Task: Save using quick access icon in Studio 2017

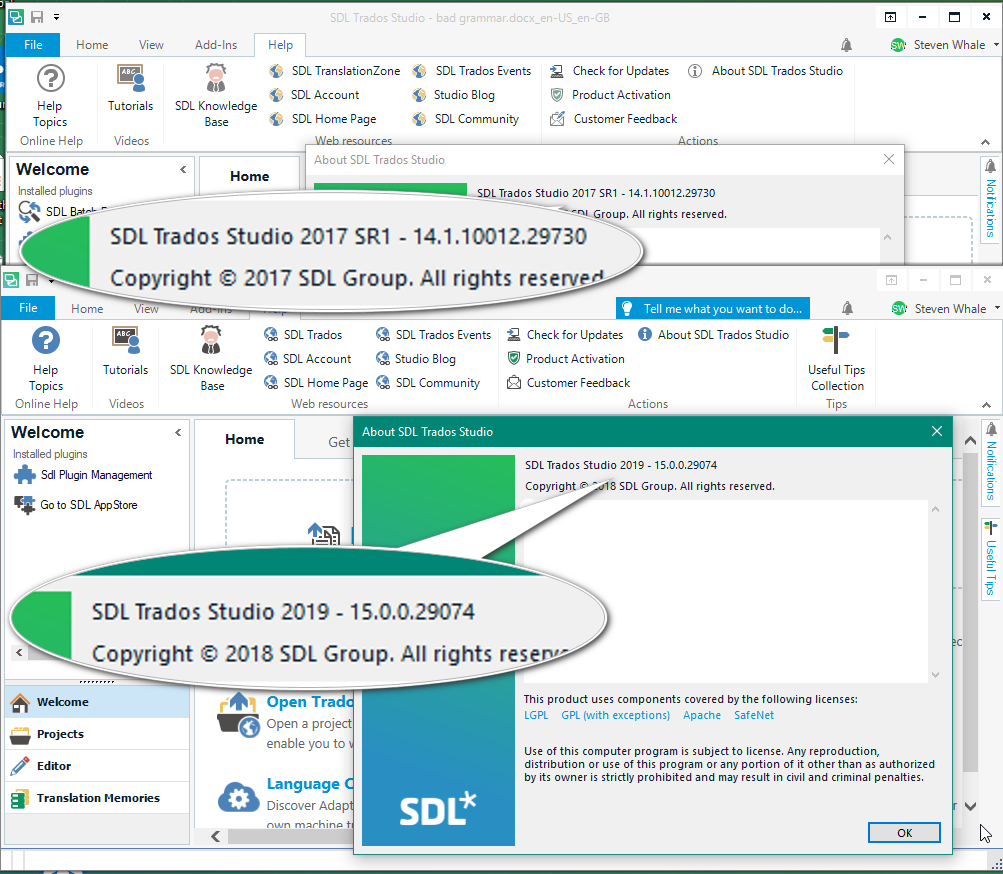Action: [37, 17]
